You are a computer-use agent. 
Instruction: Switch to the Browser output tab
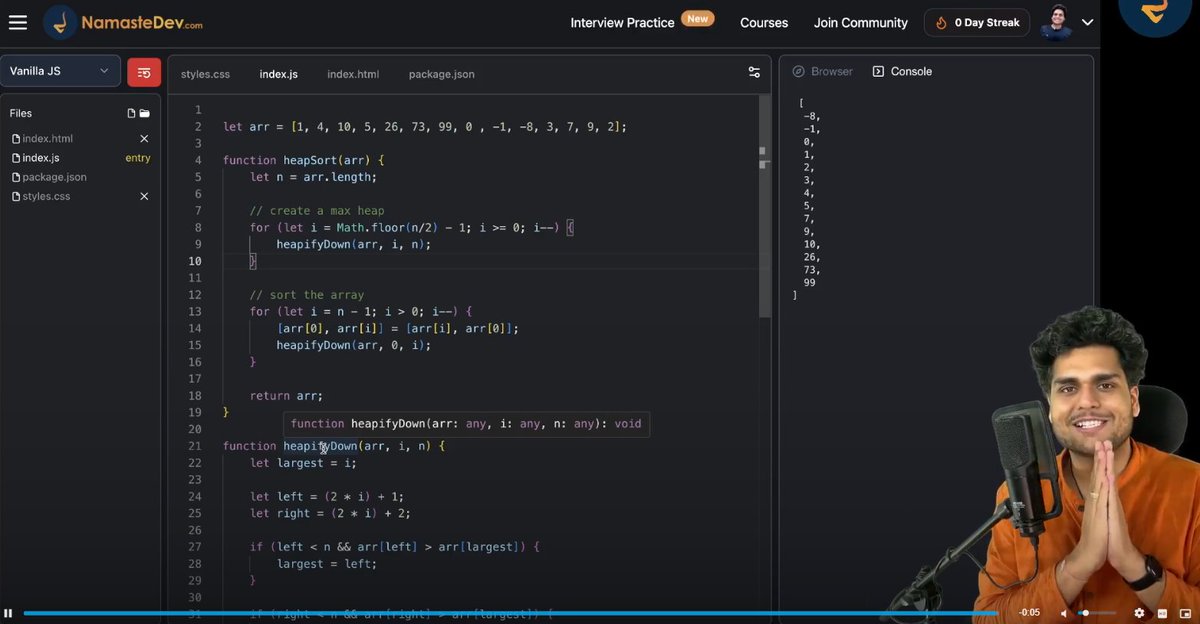point(822,71)
